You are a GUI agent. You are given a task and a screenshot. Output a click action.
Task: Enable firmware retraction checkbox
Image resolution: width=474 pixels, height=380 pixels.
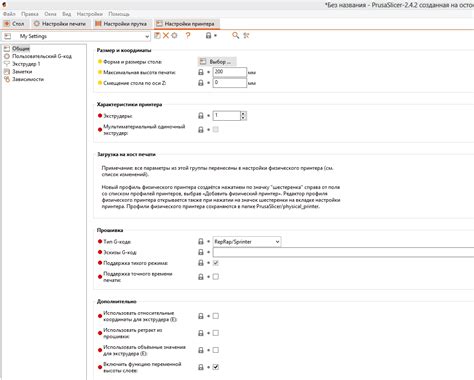pyautogui.click(x=216, y=333)
